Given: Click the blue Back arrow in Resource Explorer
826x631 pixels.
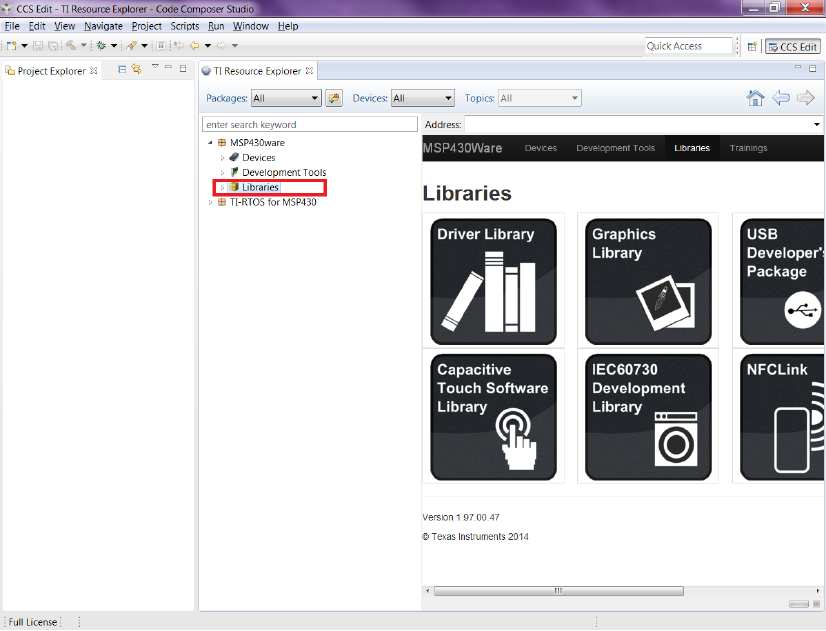Looking at the screenshot, I should tap(781, 98).
